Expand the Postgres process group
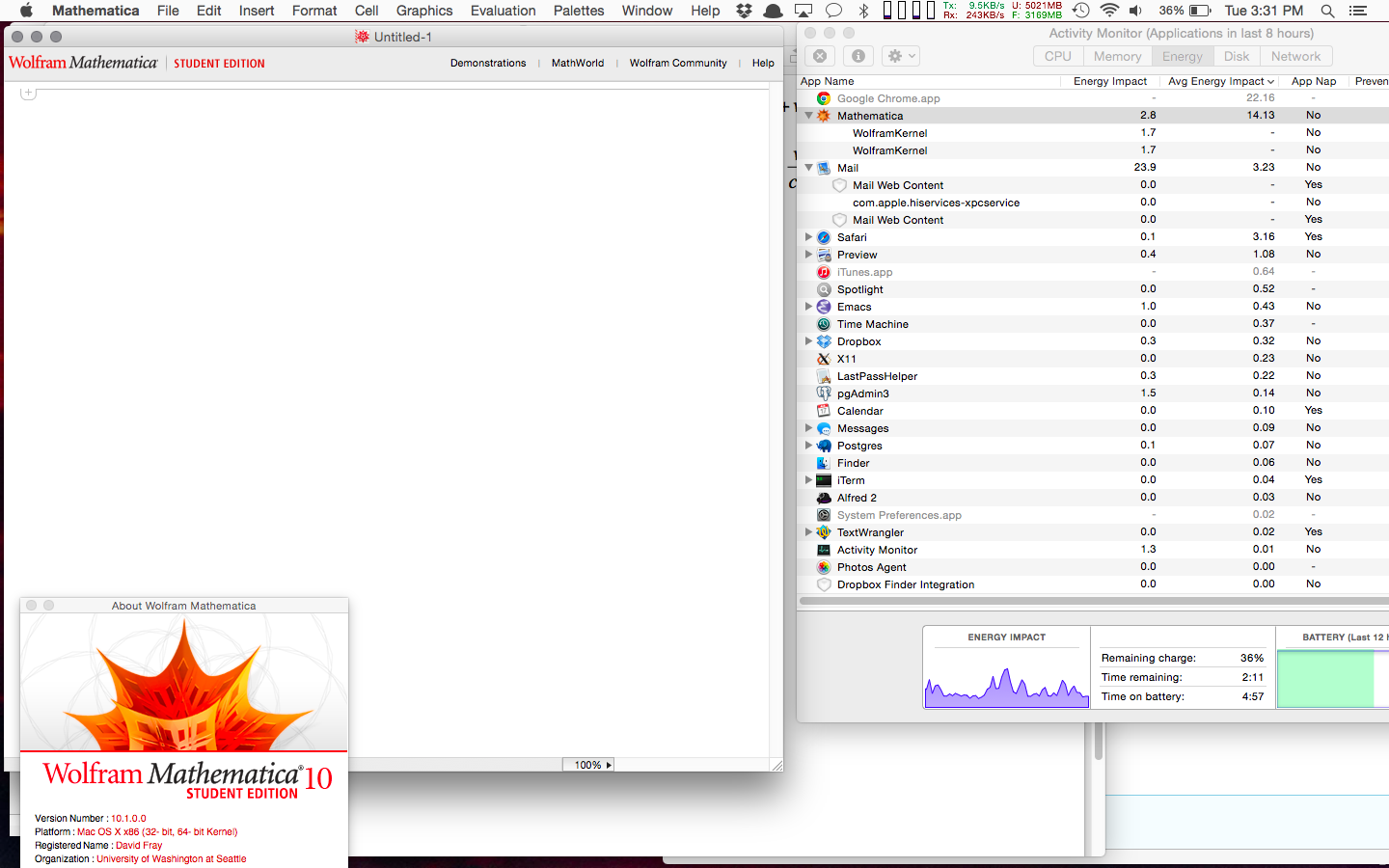 coord(808,446)
